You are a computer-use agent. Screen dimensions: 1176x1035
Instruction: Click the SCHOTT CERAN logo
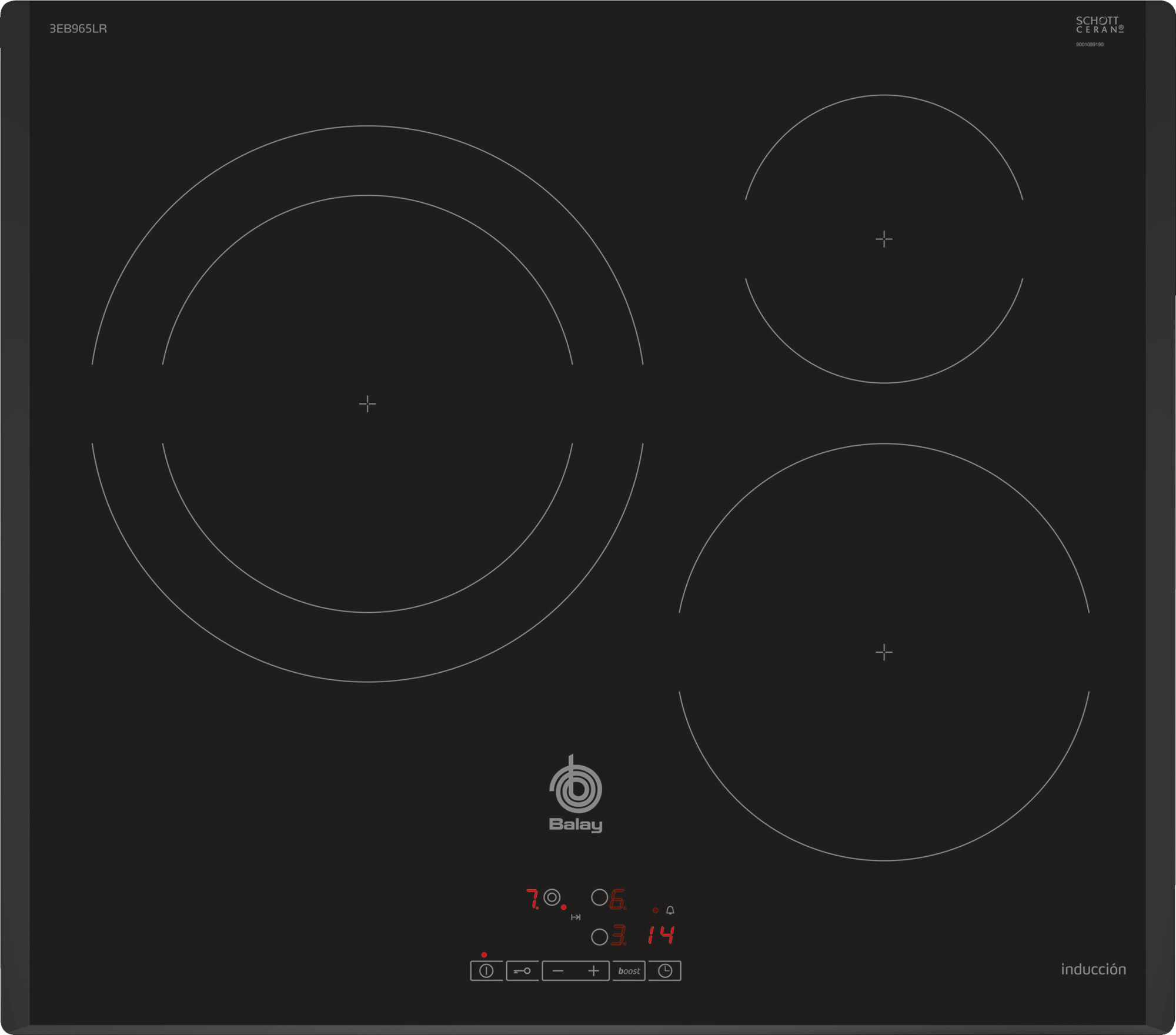tap(1099, 25)
